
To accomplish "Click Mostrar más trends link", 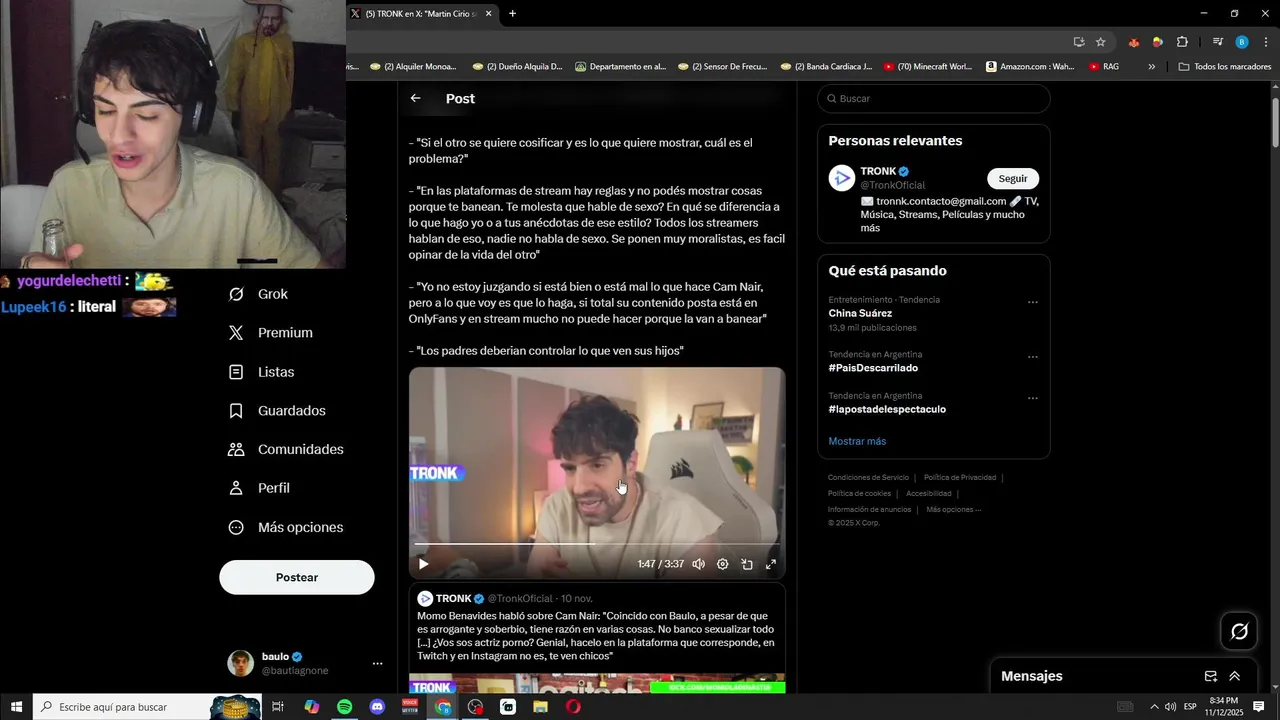I will click(857, 441).
